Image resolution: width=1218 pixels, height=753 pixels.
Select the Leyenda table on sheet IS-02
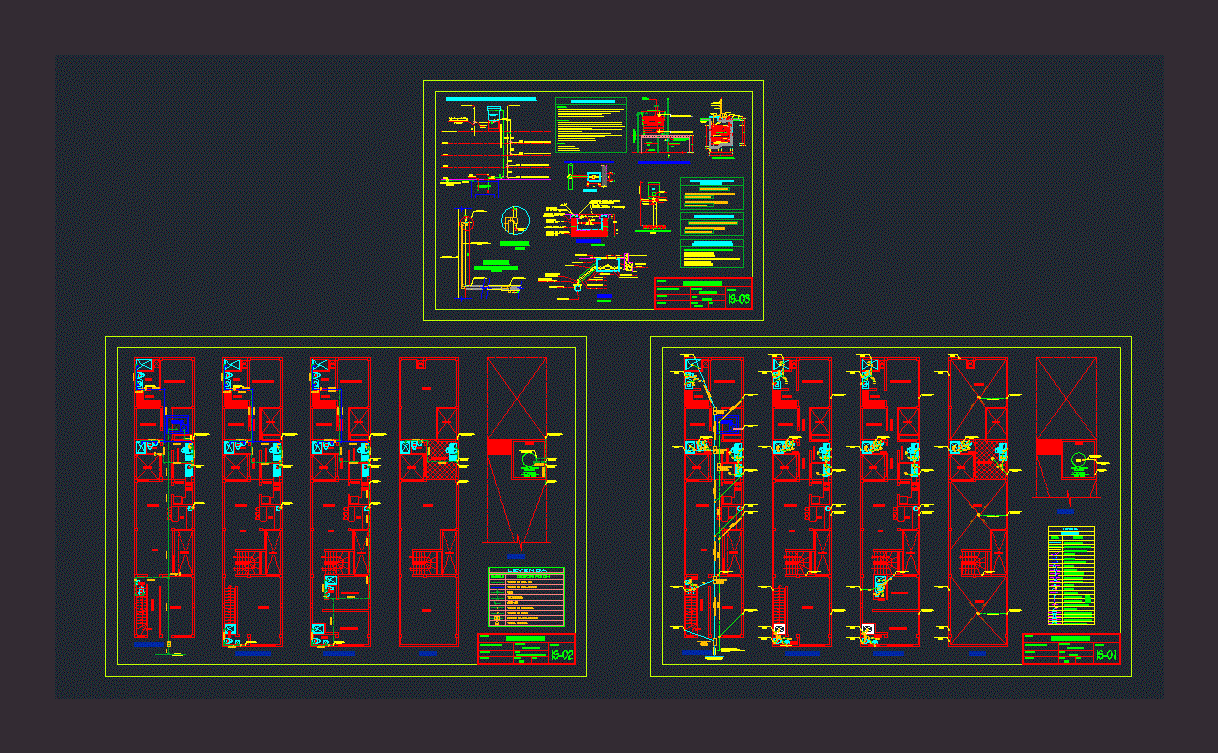coord(526,597)
